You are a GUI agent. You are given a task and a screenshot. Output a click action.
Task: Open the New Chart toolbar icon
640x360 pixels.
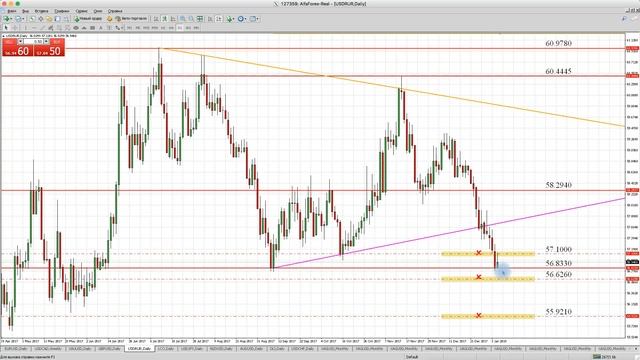click(6, 19)
